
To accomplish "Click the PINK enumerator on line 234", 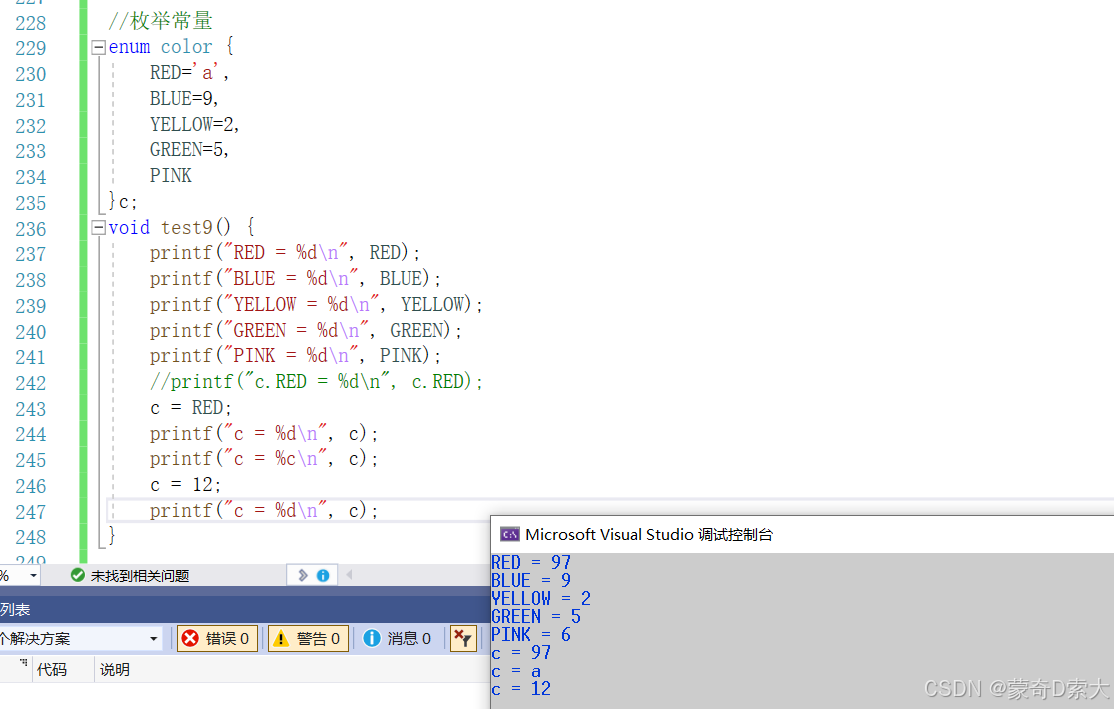I will [x=171, y=175].
